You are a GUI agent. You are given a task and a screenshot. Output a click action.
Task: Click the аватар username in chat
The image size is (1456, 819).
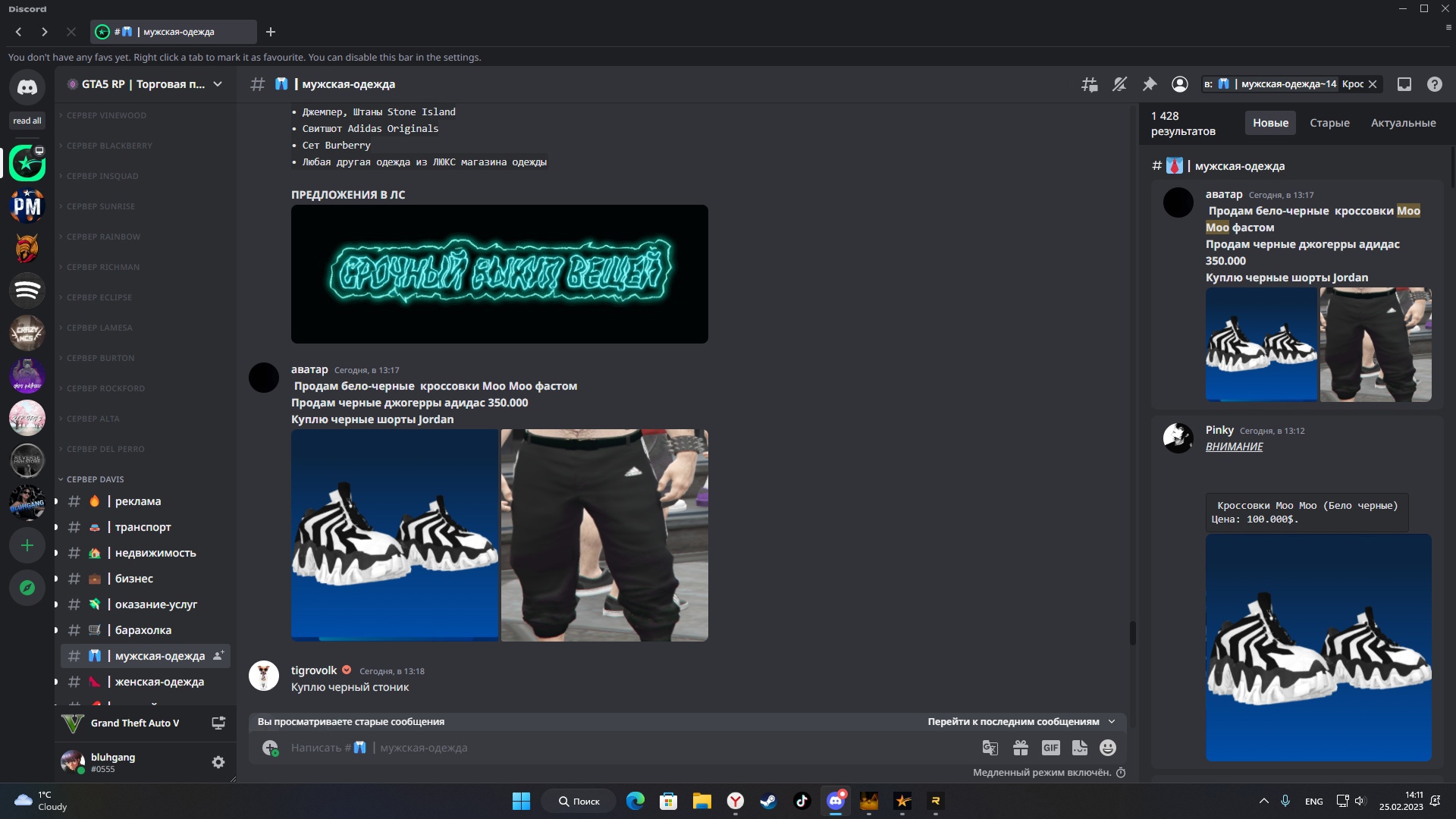click(309, 369)
